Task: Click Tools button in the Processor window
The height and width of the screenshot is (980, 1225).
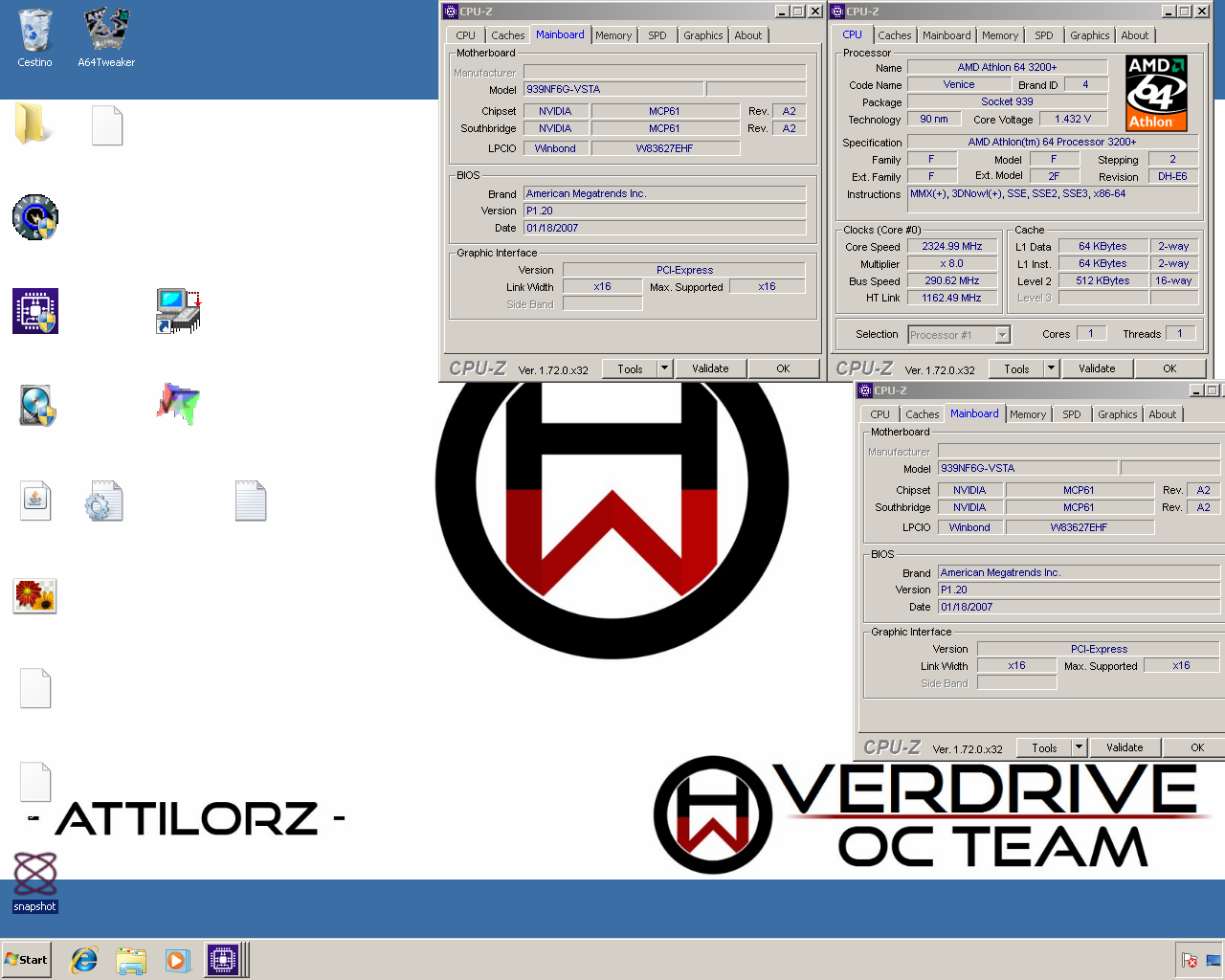Action: pos(1016,368)
